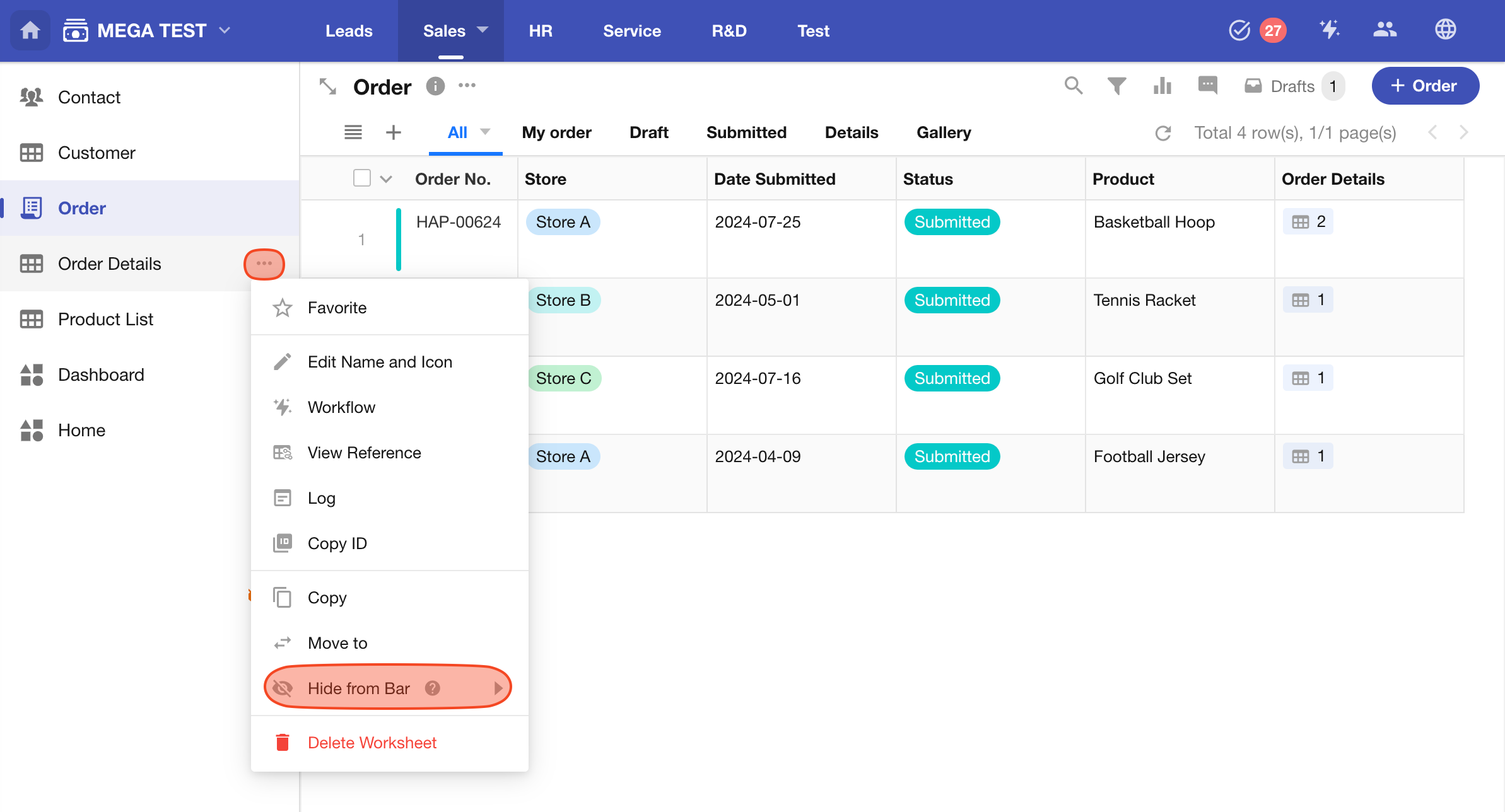This screenshot has height=812, width=1505.
Task: Expand the All view dropdown arrow
Action: click(x=485, y=132)
